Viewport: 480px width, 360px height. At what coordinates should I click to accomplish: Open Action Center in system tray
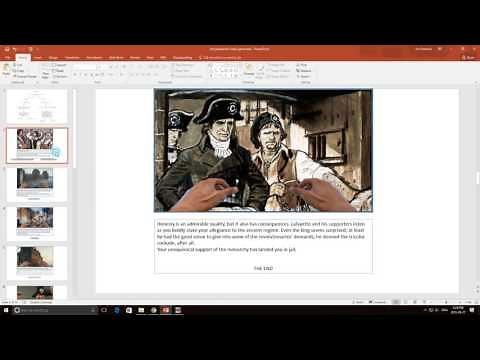point(472,310)
